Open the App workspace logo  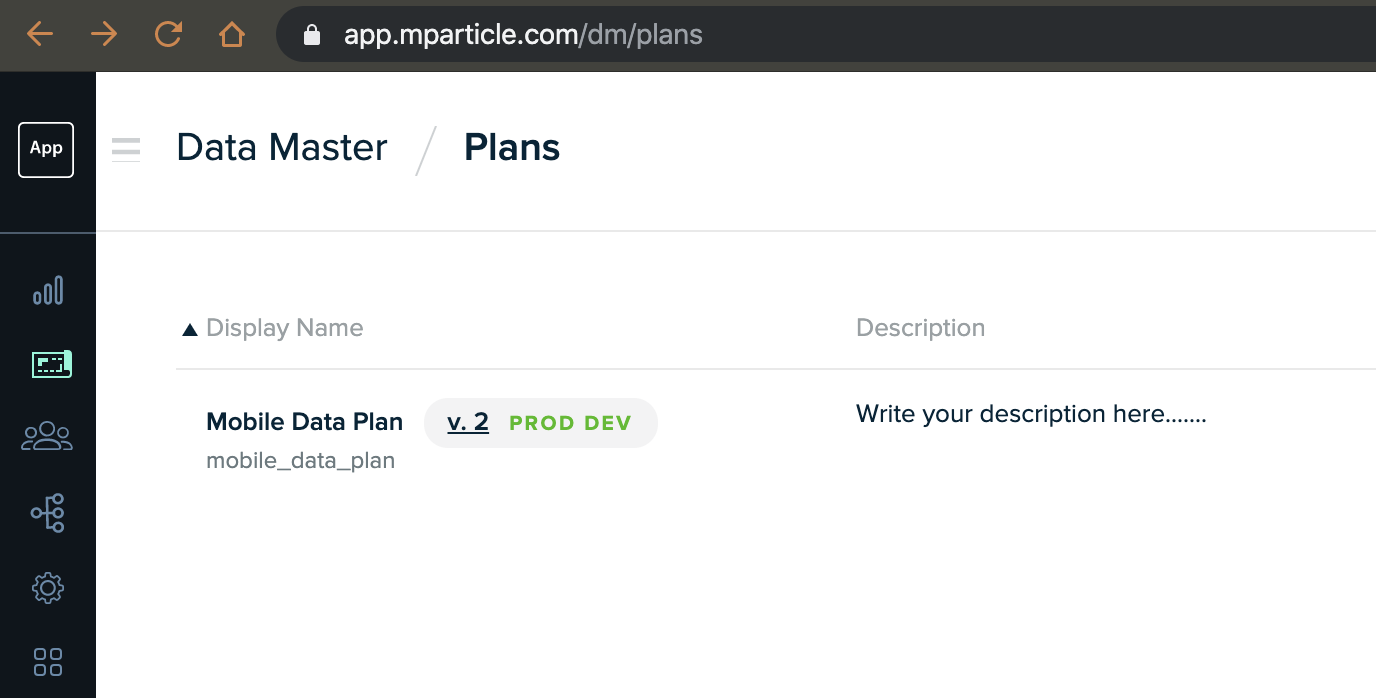coord(46,149)
